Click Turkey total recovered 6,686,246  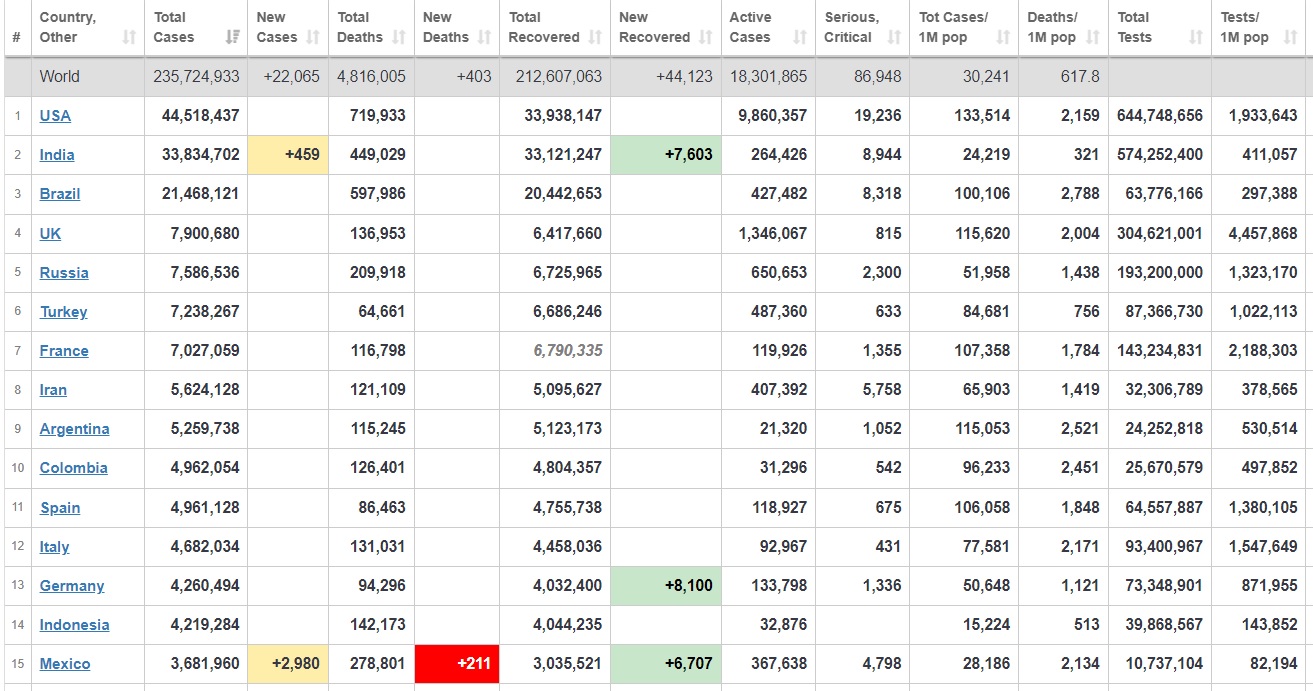click(x=568, y=311)
